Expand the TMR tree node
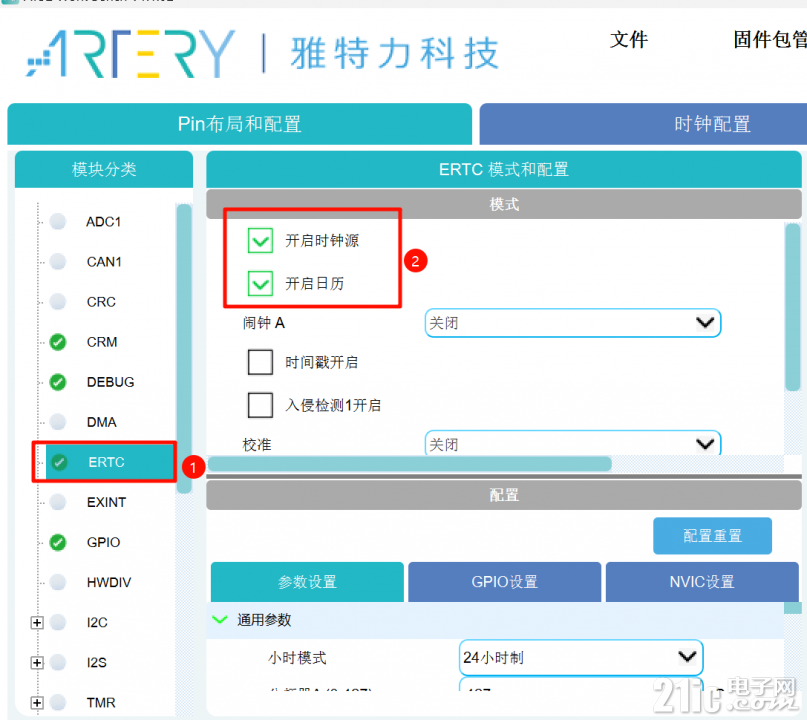 pyautogui.click(x=37, y=703)
